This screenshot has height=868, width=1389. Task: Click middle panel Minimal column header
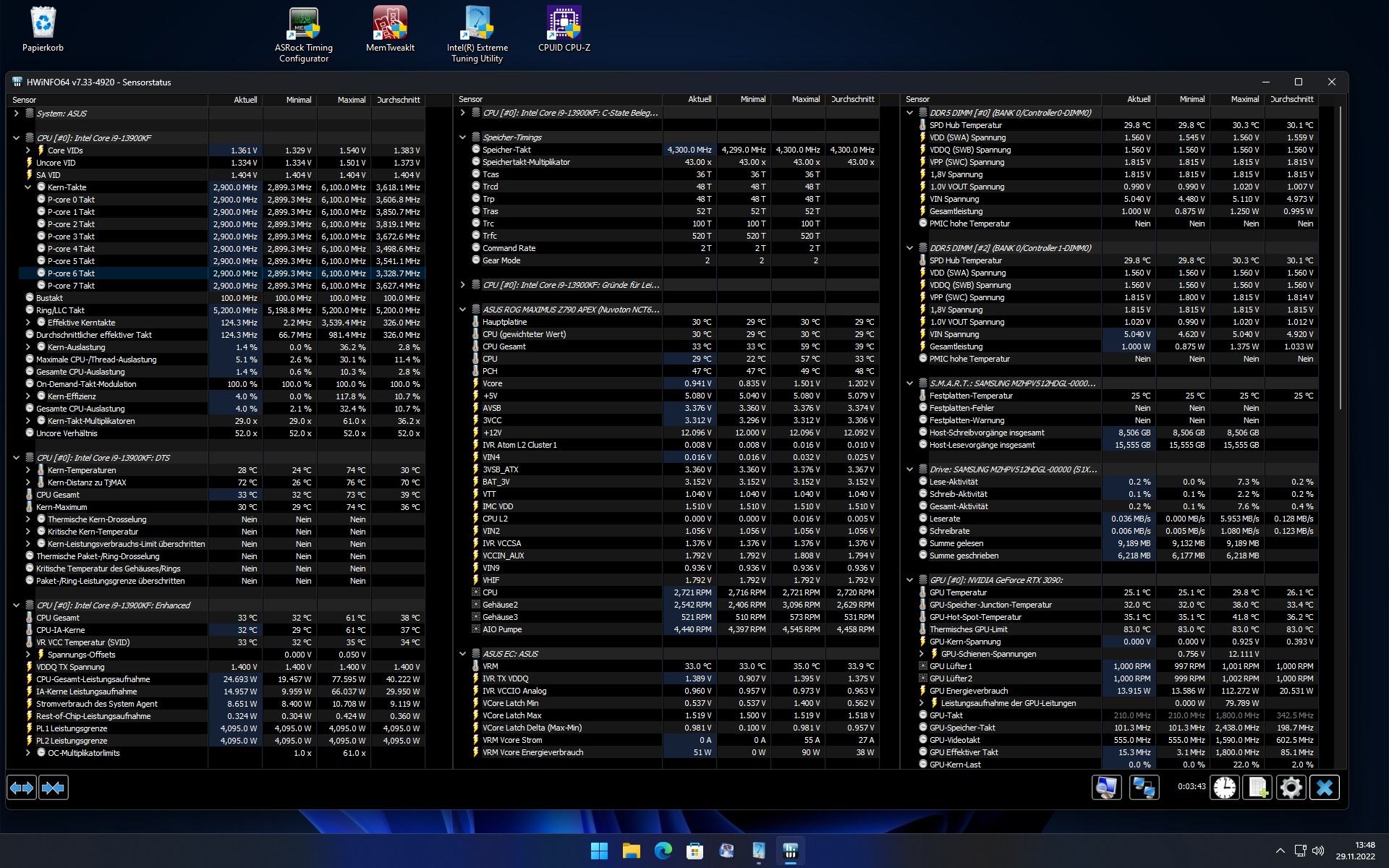744,99
